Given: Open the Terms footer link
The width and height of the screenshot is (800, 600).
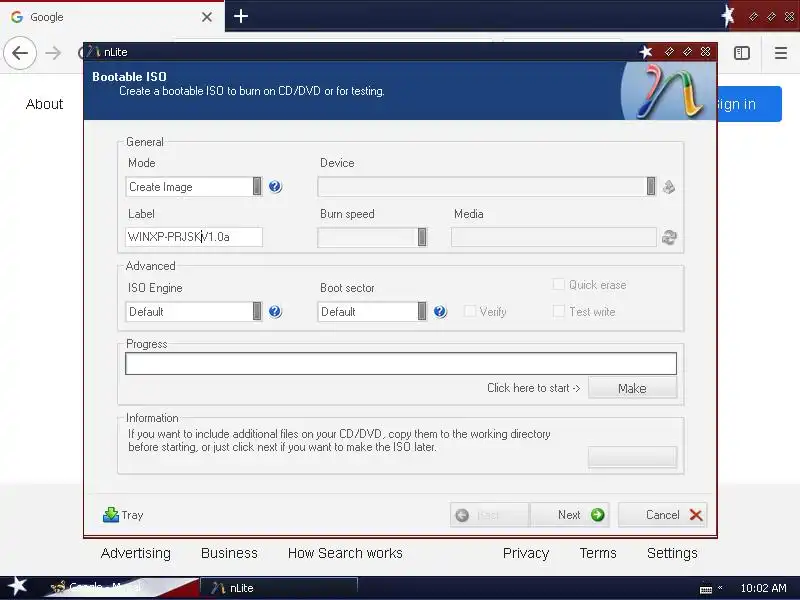Looking at the screenshot, I should (x=598, y=553).
